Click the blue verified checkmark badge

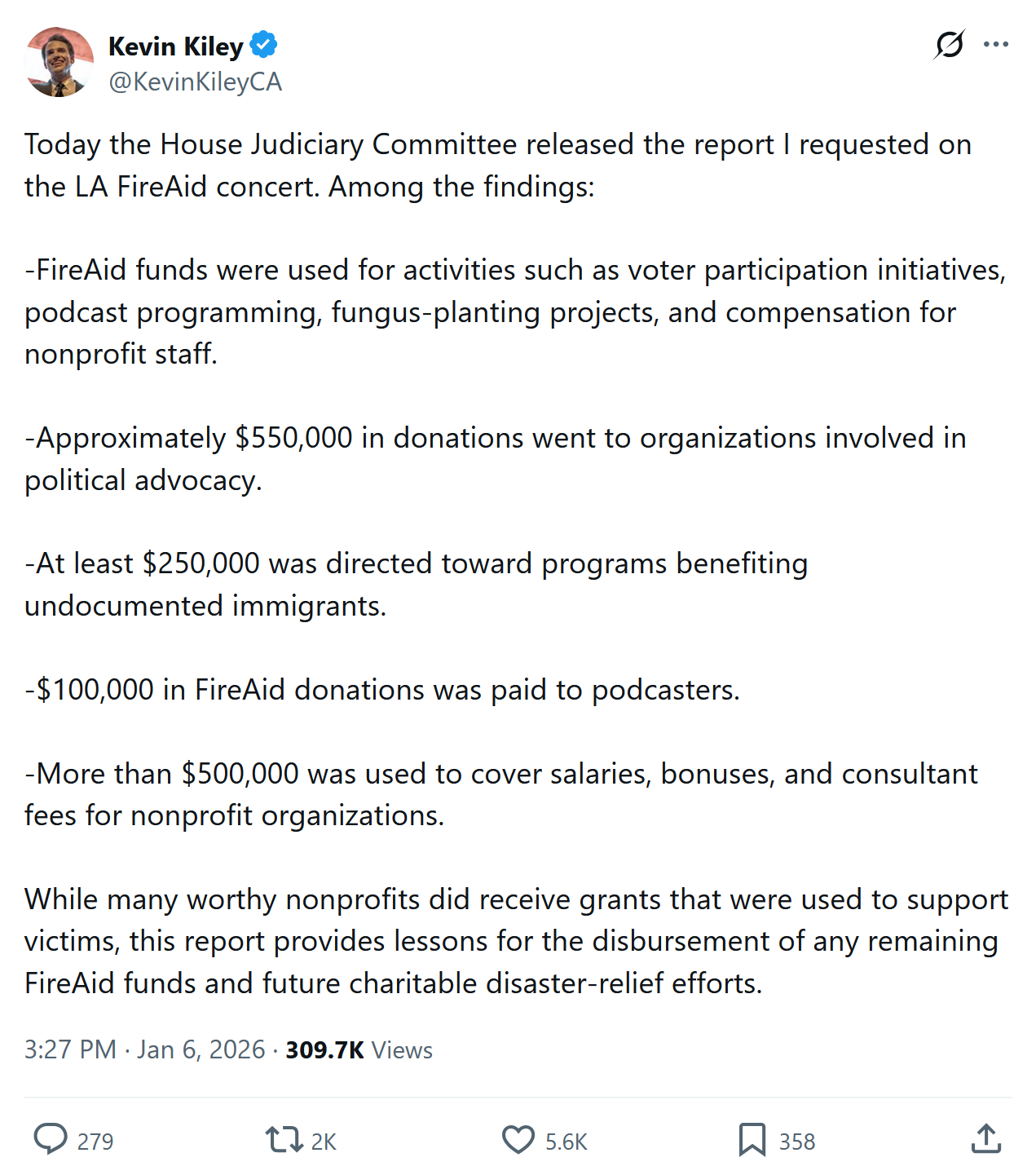click(x=263, y=45)
